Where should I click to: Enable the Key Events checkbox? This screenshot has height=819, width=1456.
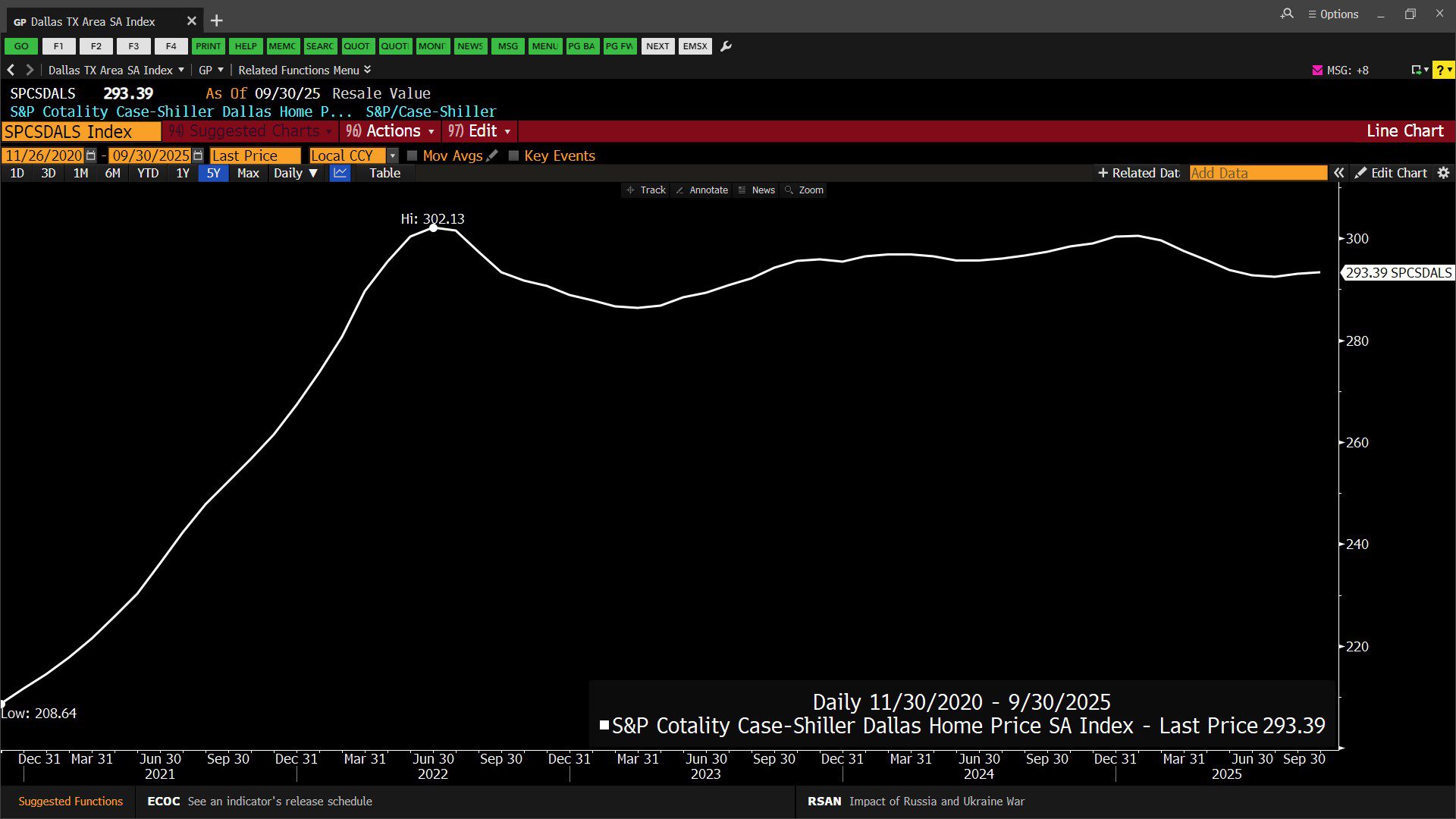513,155
